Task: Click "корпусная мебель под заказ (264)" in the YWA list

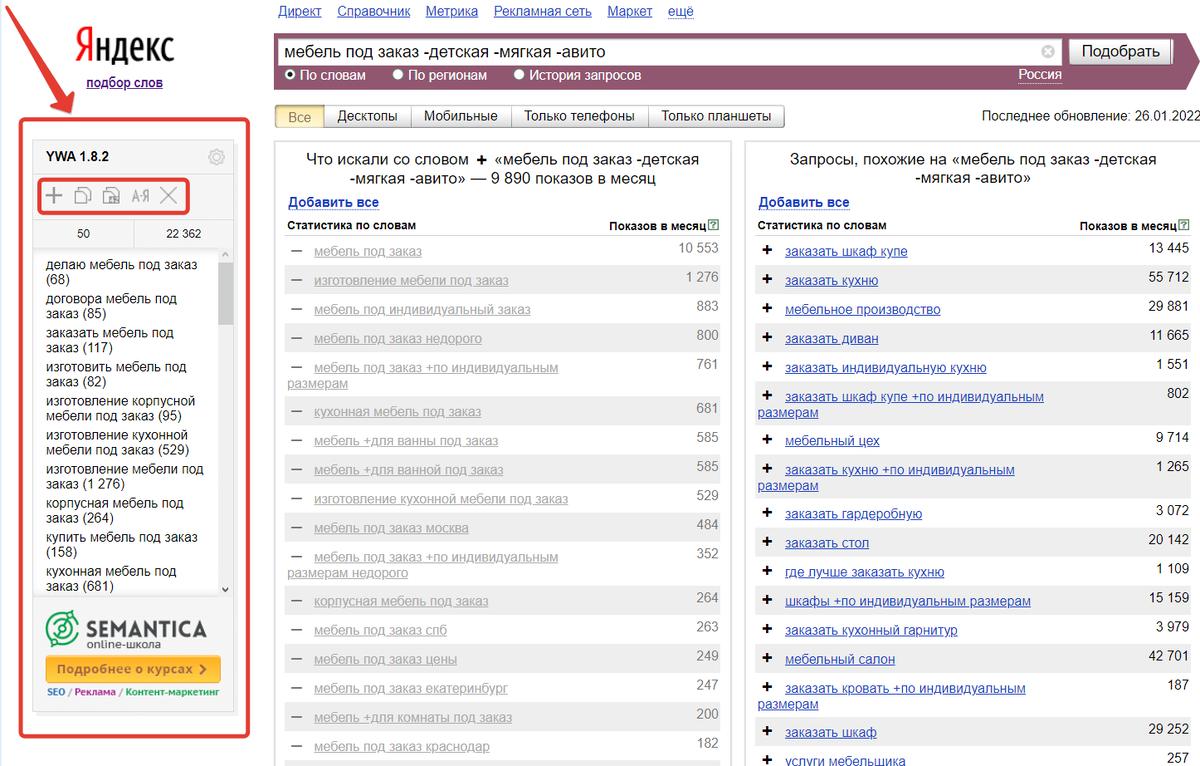Action: tap(115, 511)
